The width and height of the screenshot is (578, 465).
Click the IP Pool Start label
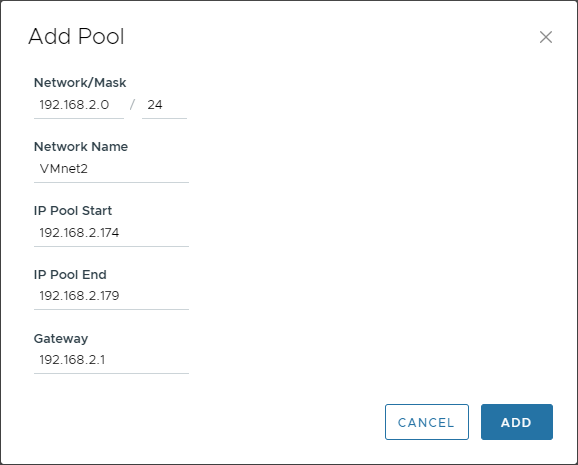(73, 211)
